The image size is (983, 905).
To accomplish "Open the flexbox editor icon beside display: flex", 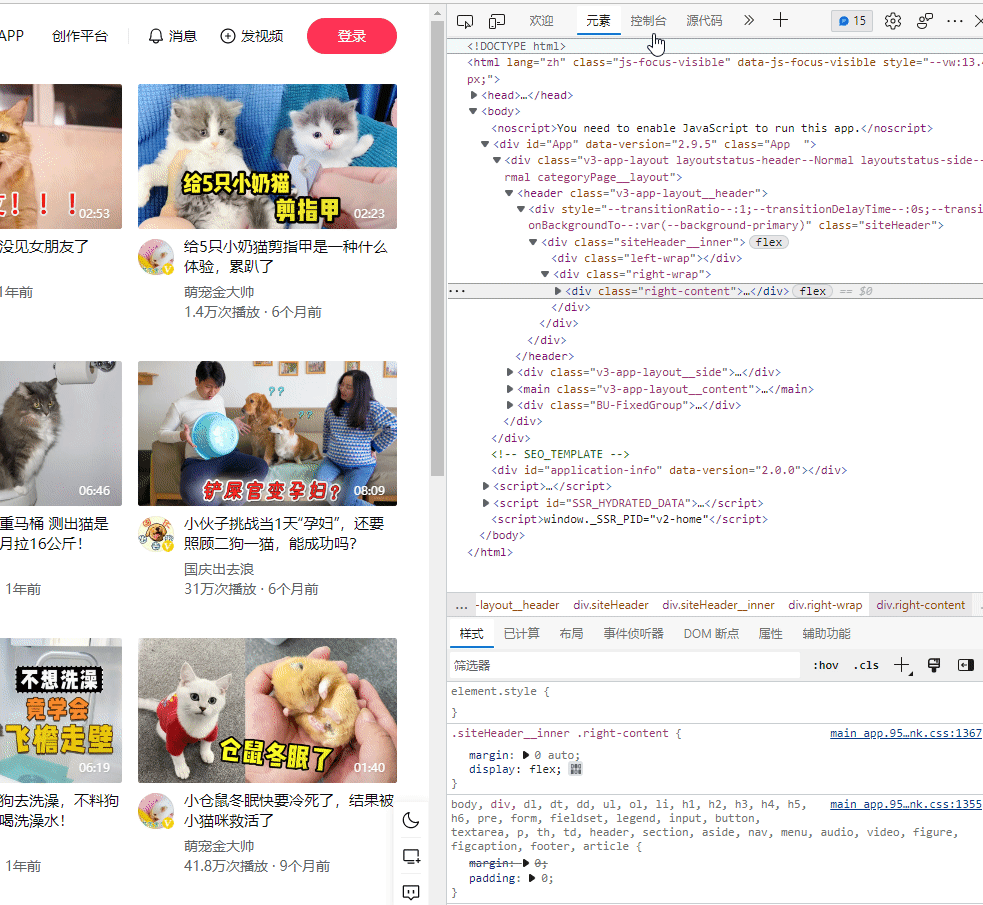I will [576, 768].
